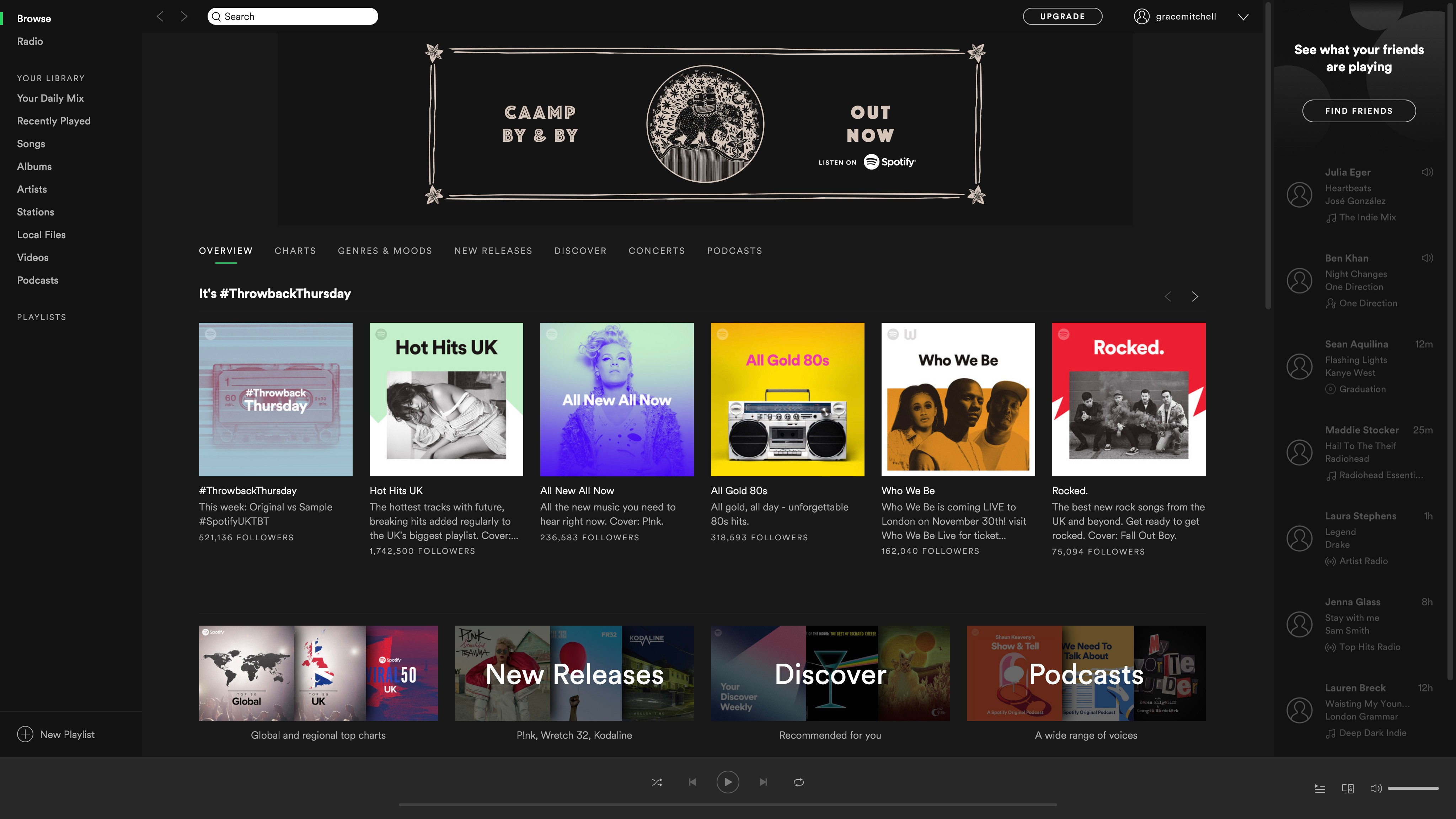
Task: Click Jenna Glass's profile avatar
Action: point(1300,624)
